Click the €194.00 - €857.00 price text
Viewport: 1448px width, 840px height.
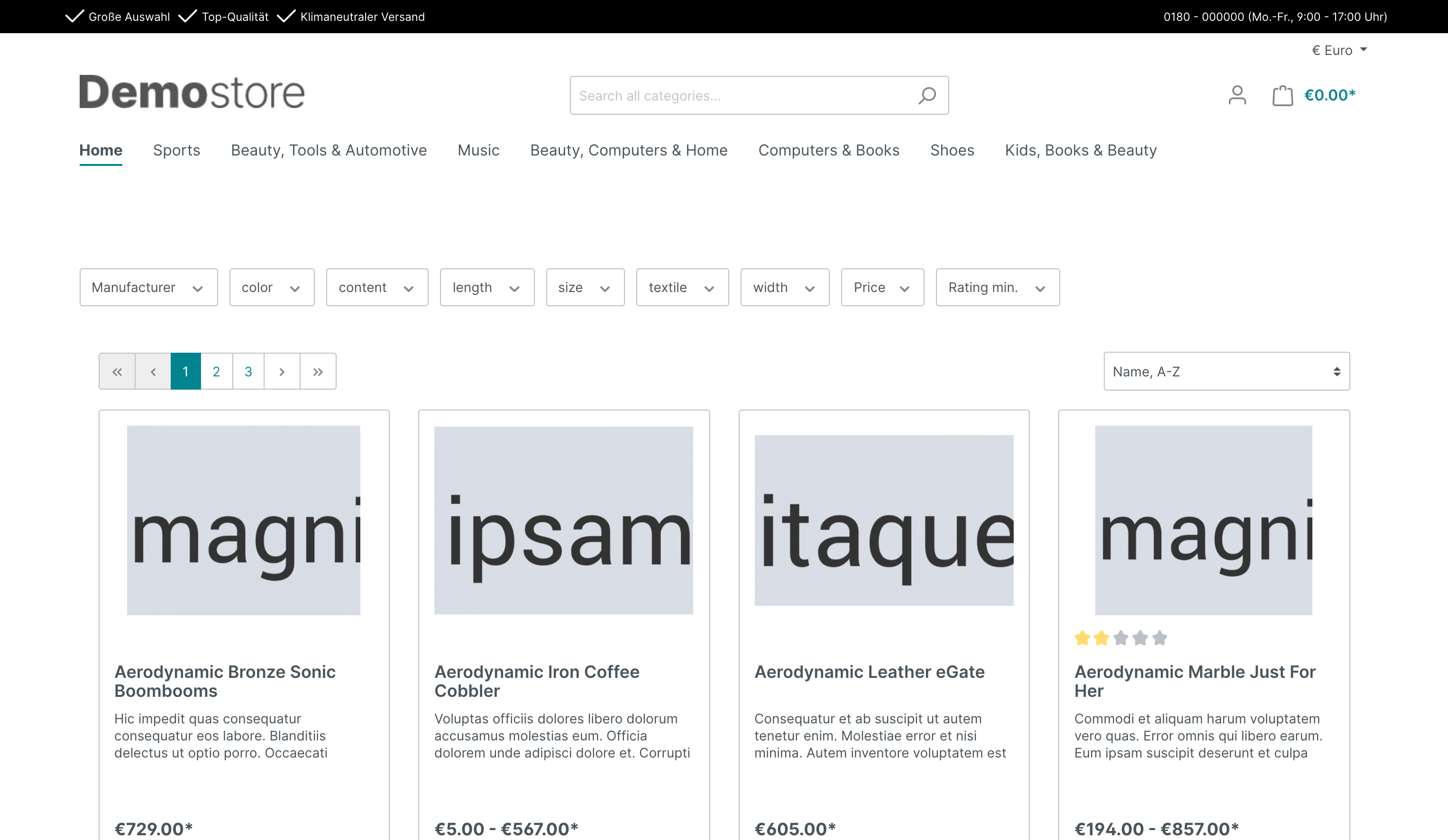point(1157,829)
